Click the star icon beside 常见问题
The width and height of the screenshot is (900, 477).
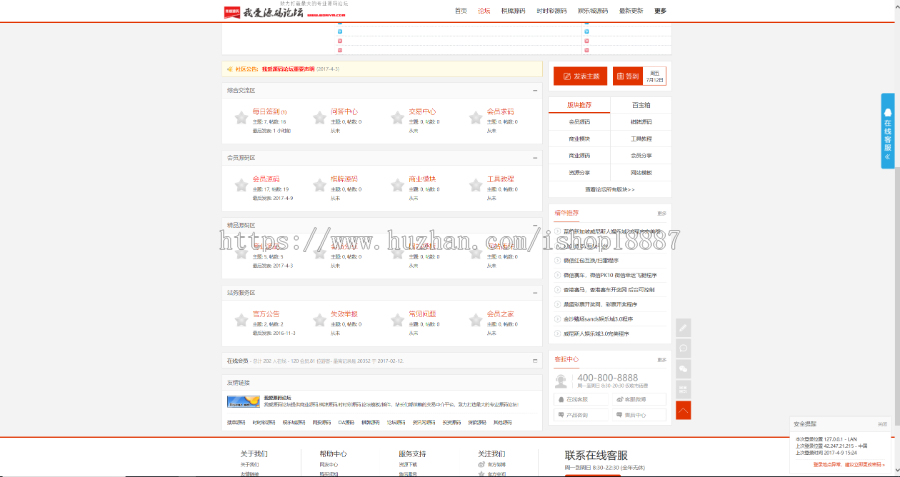pyautogui.click(x=397, y=320)
